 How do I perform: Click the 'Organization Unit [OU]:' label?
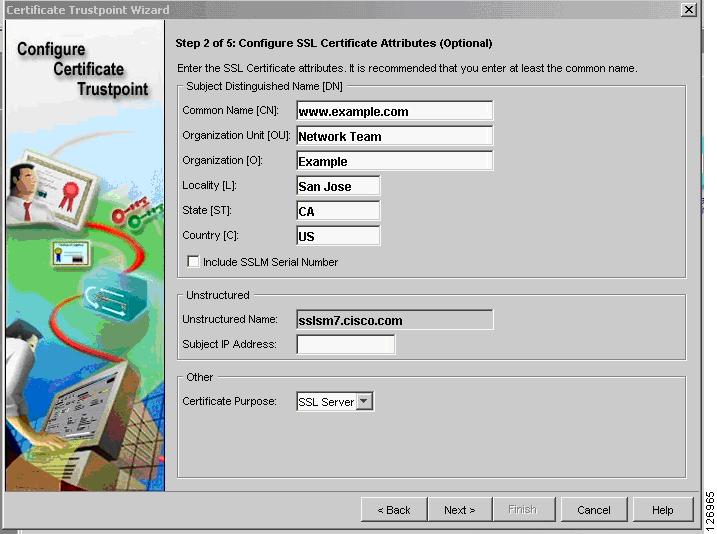pos(236,135)
